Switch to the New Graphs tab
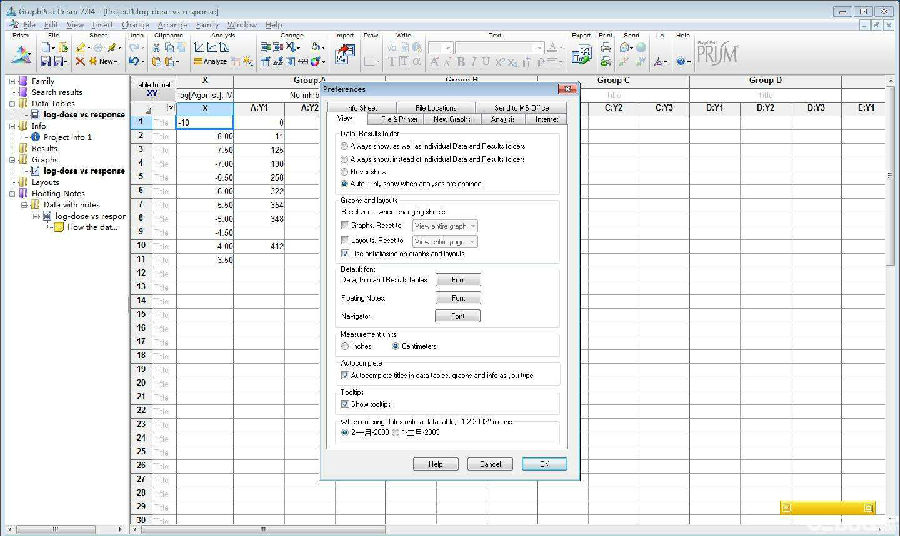 (x=453, y=119)
